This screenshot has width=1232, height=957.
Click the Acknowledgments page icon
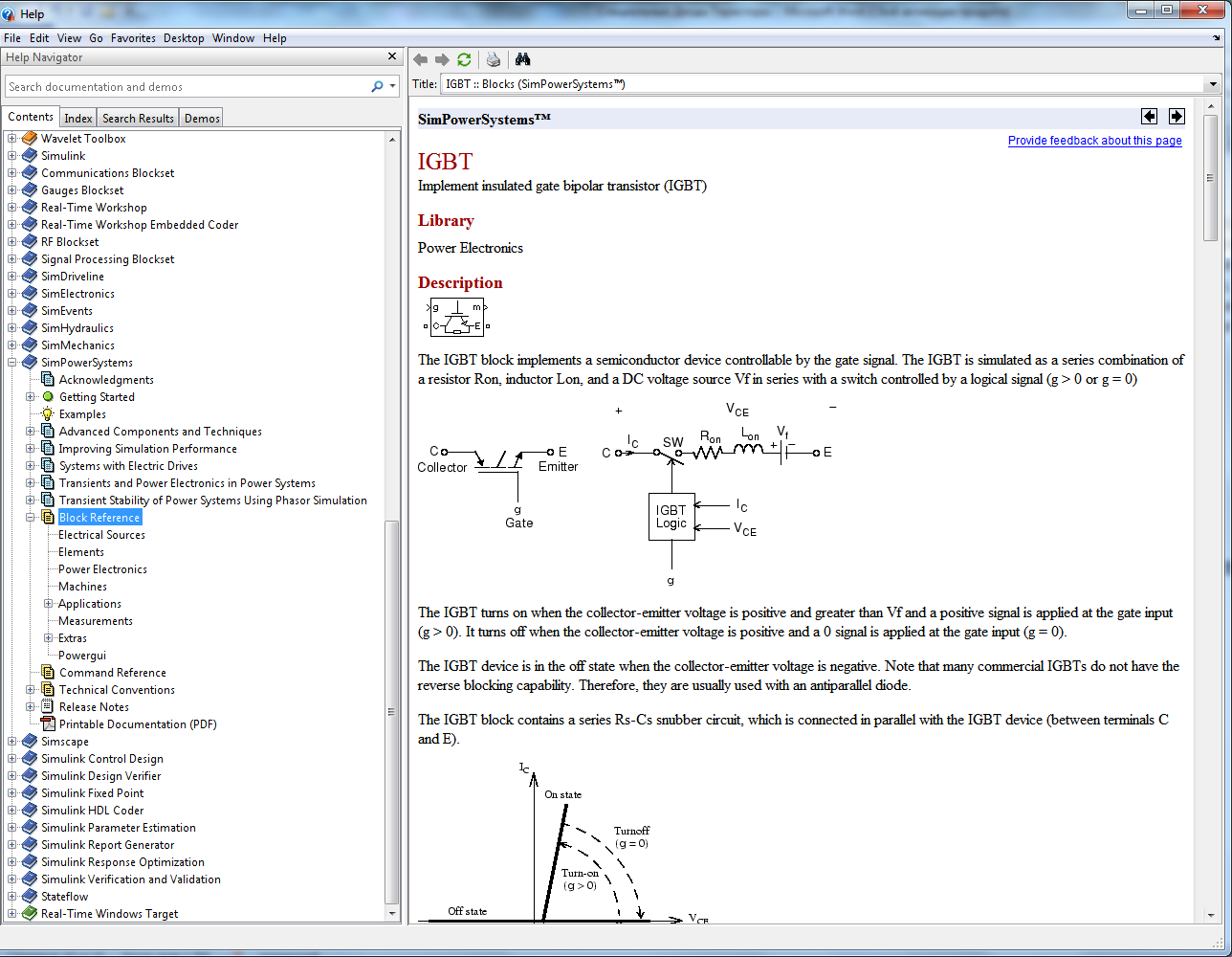coord(48,380)
